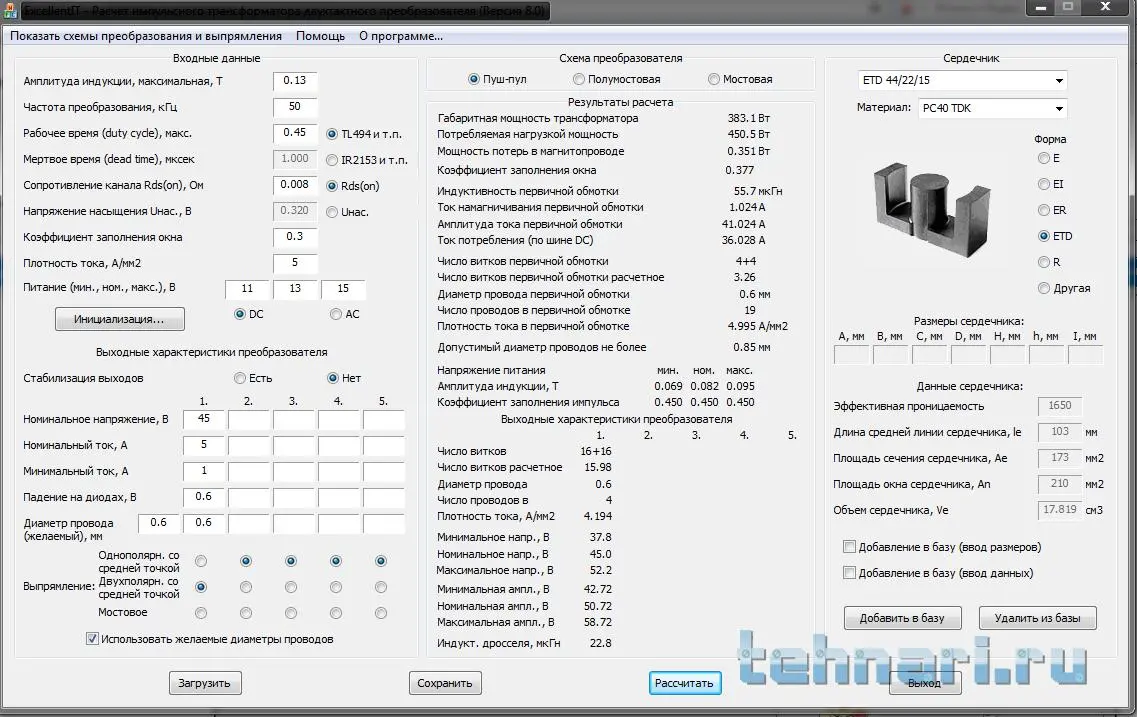Viewport: 1137px width, 717px height.
Task: Choose the Uнас. radio option
Action: pos(348,212)
